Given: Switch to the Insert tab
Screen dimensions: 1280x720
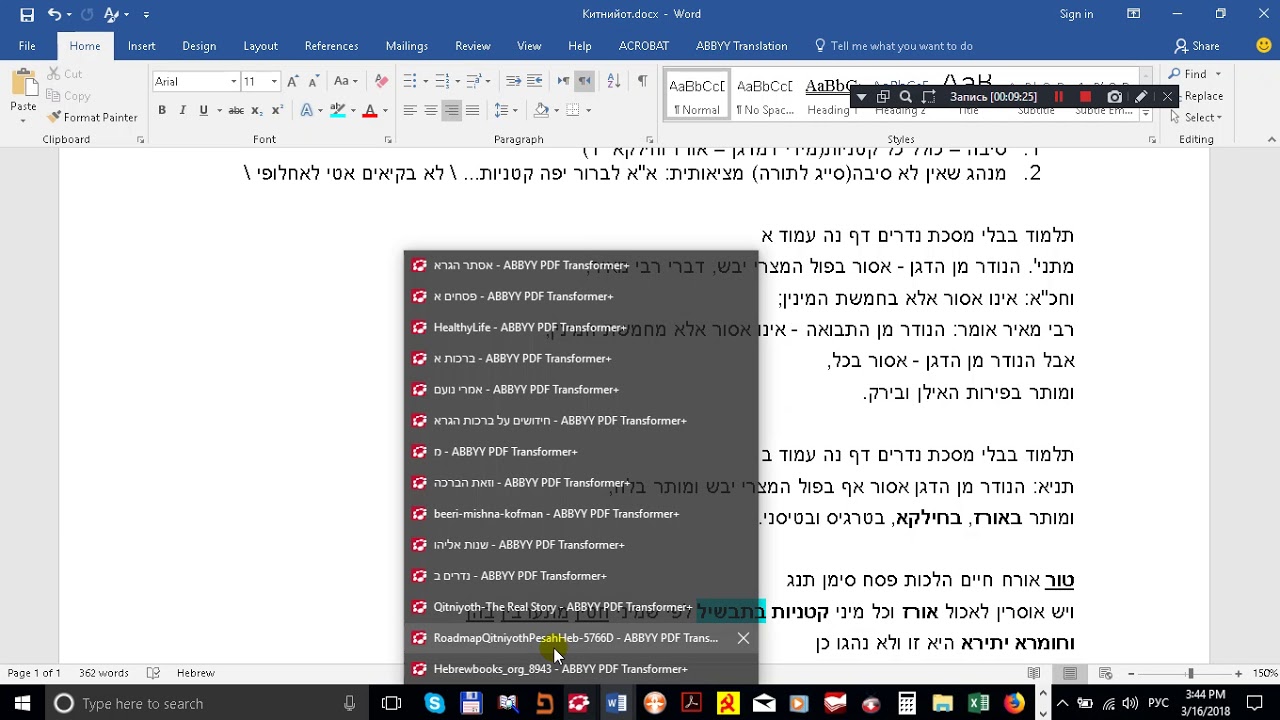Looking at the screenshot, I should [x=141, y=46].
